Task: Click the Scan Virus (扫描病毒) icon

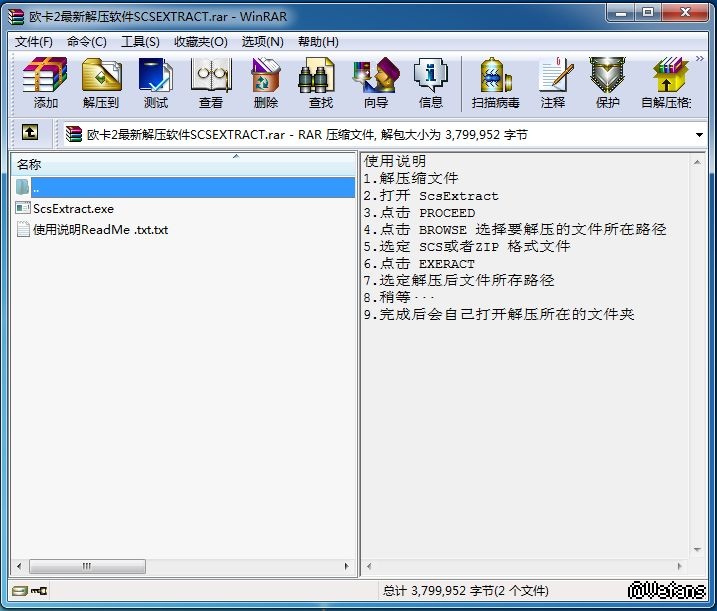Action: coord(496,83)
